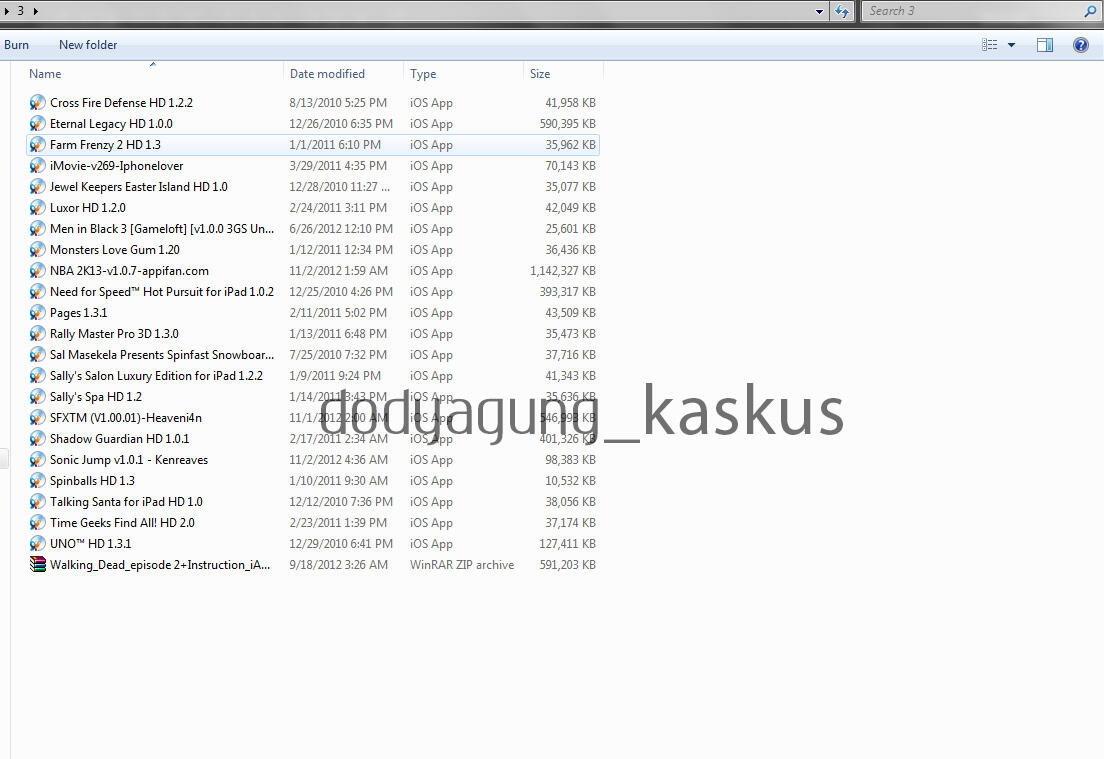The width and height of the screenshot is (1104, 759).
Task: Click the WinRAR ZIP archive type cell
Action: pyautogui.click(x=462, y=565)
